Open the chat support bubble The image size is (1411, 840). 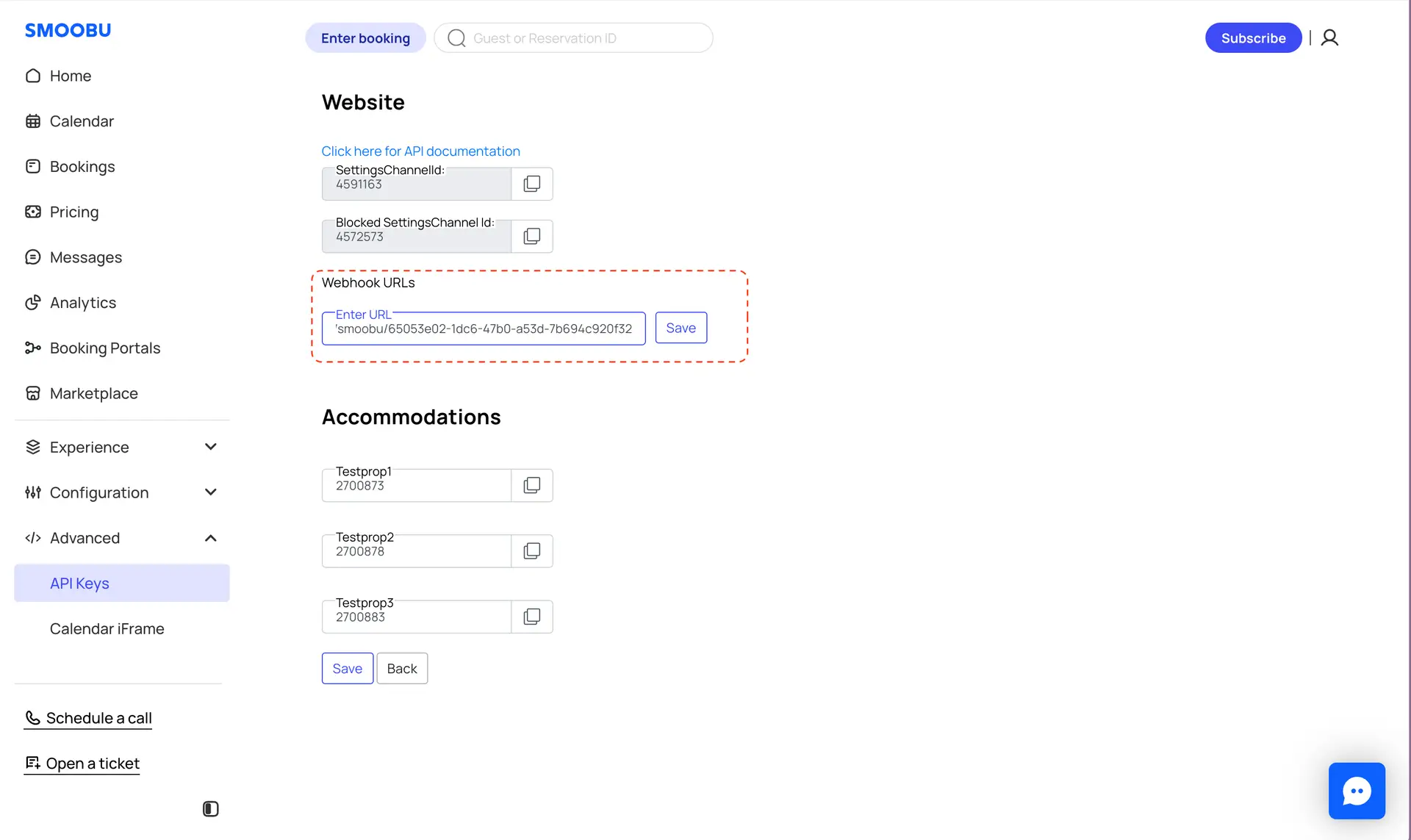coord(1357,791)
